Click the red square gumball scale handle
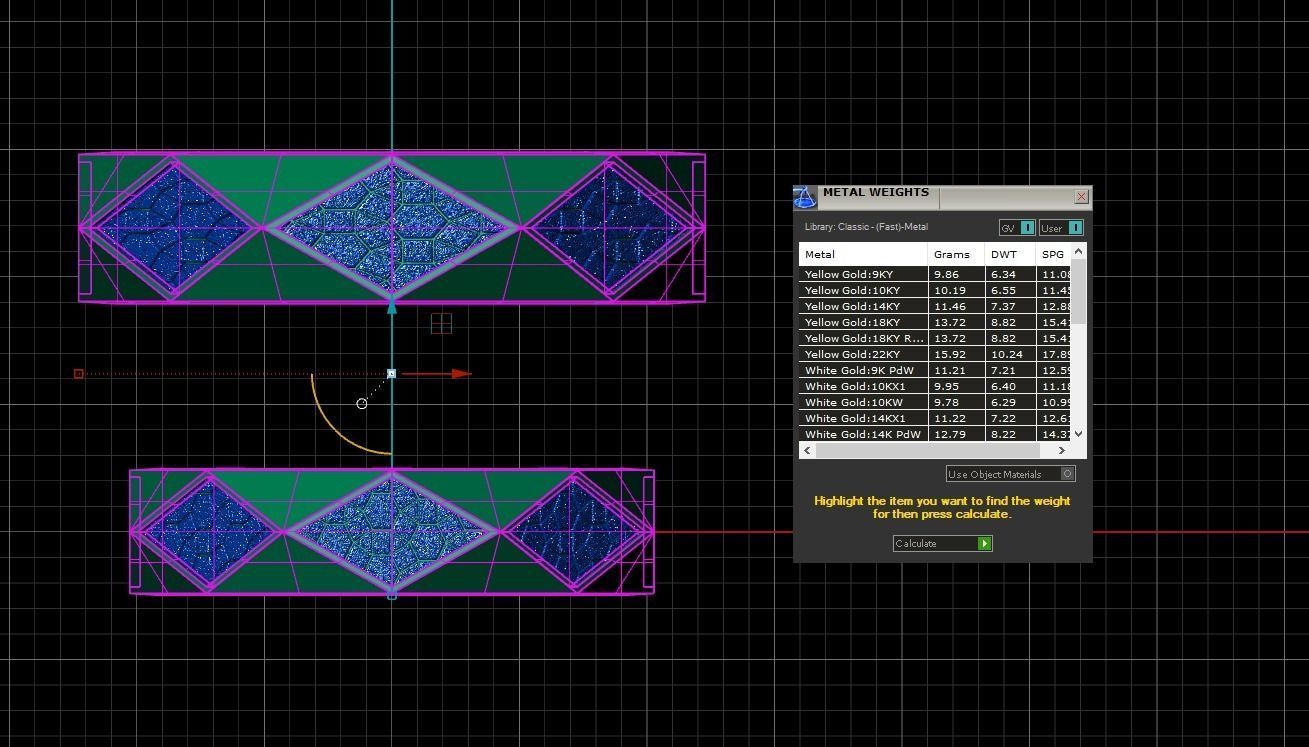This screenshot has height=747, width=1309. point(79,374)
